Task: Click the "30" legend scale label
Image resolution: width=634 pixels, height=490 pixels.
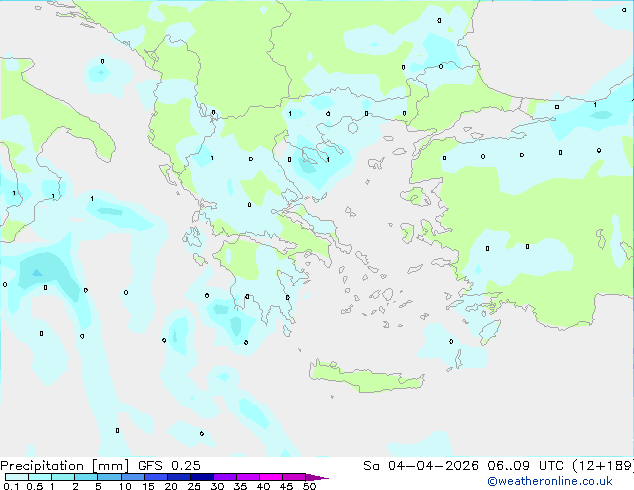Action: click(x=217, y=486)
